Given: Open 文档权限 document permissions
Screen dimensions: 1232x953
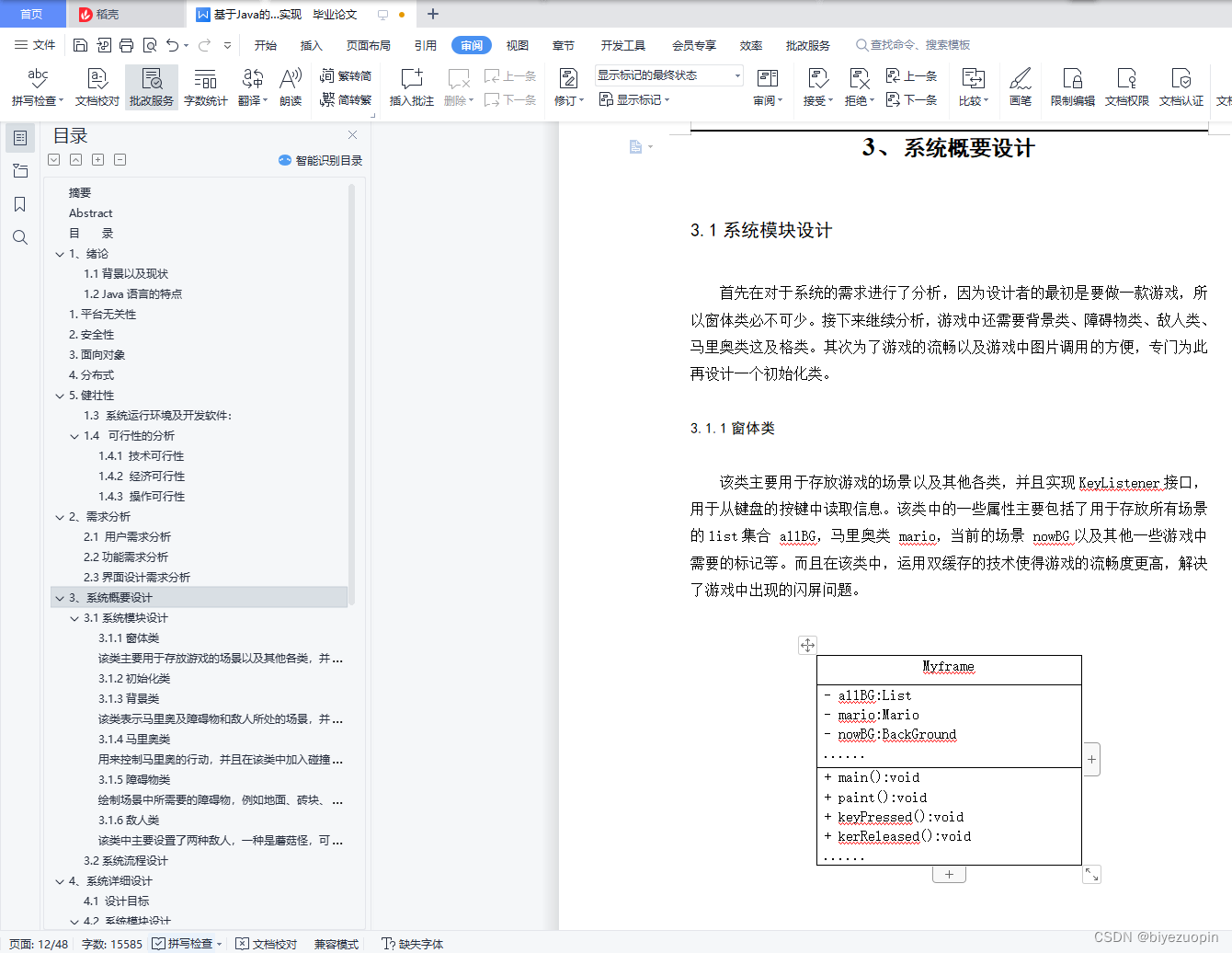Looking at the screenshot, I should pos(1127,86).
